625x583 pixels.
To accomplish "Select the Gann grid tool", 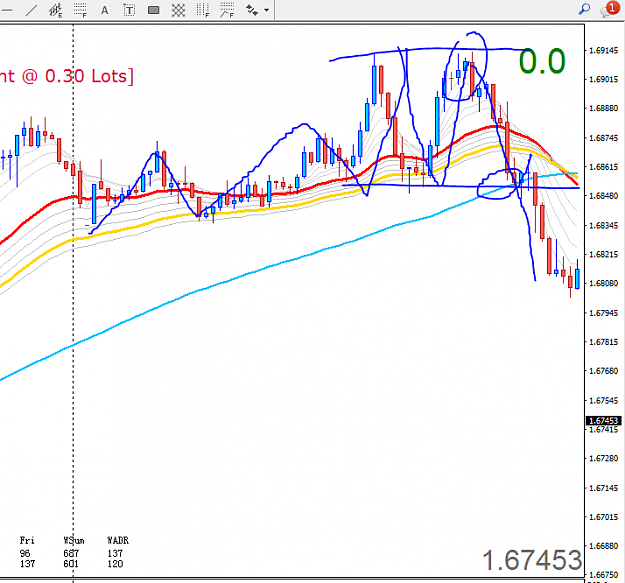I will point(178,10).
